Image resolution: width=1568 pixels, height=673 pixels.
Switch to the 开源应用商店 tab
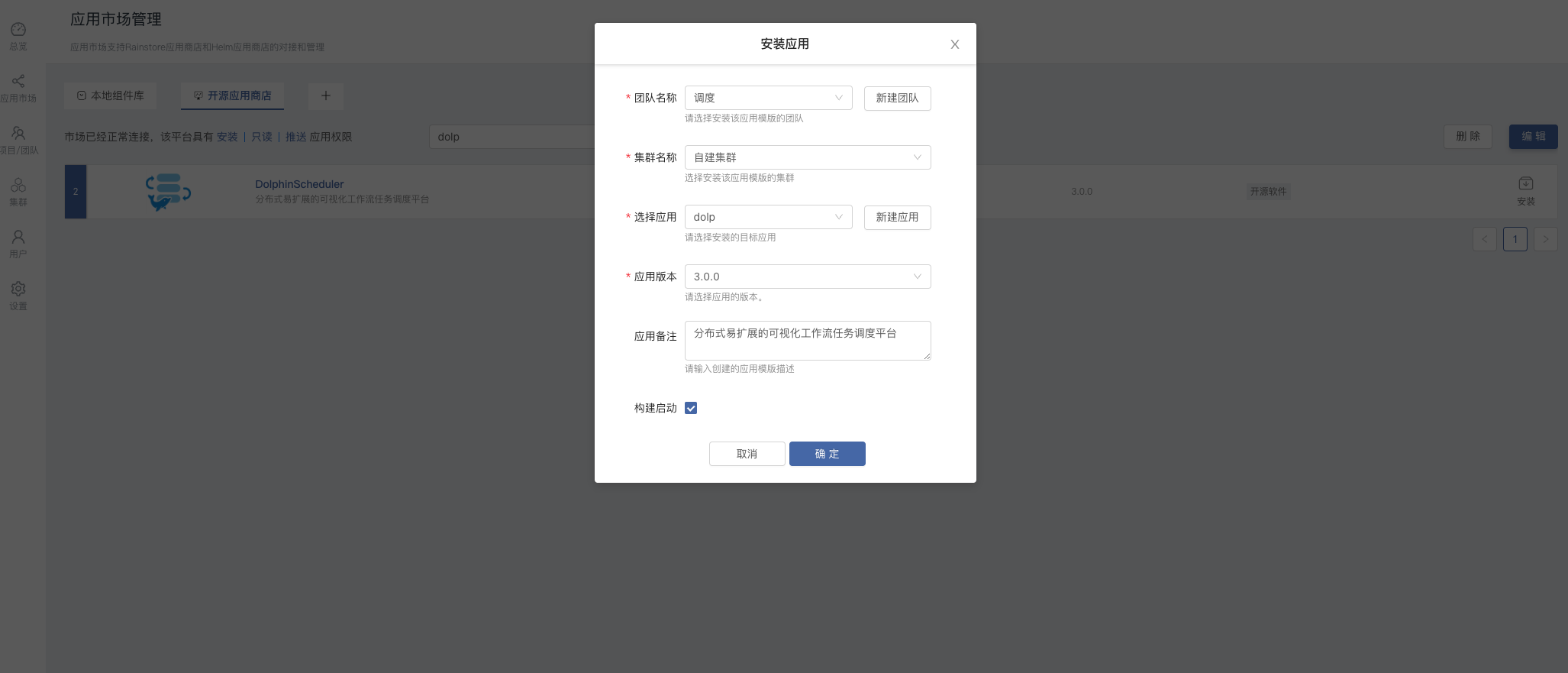[x=233, y=95]
